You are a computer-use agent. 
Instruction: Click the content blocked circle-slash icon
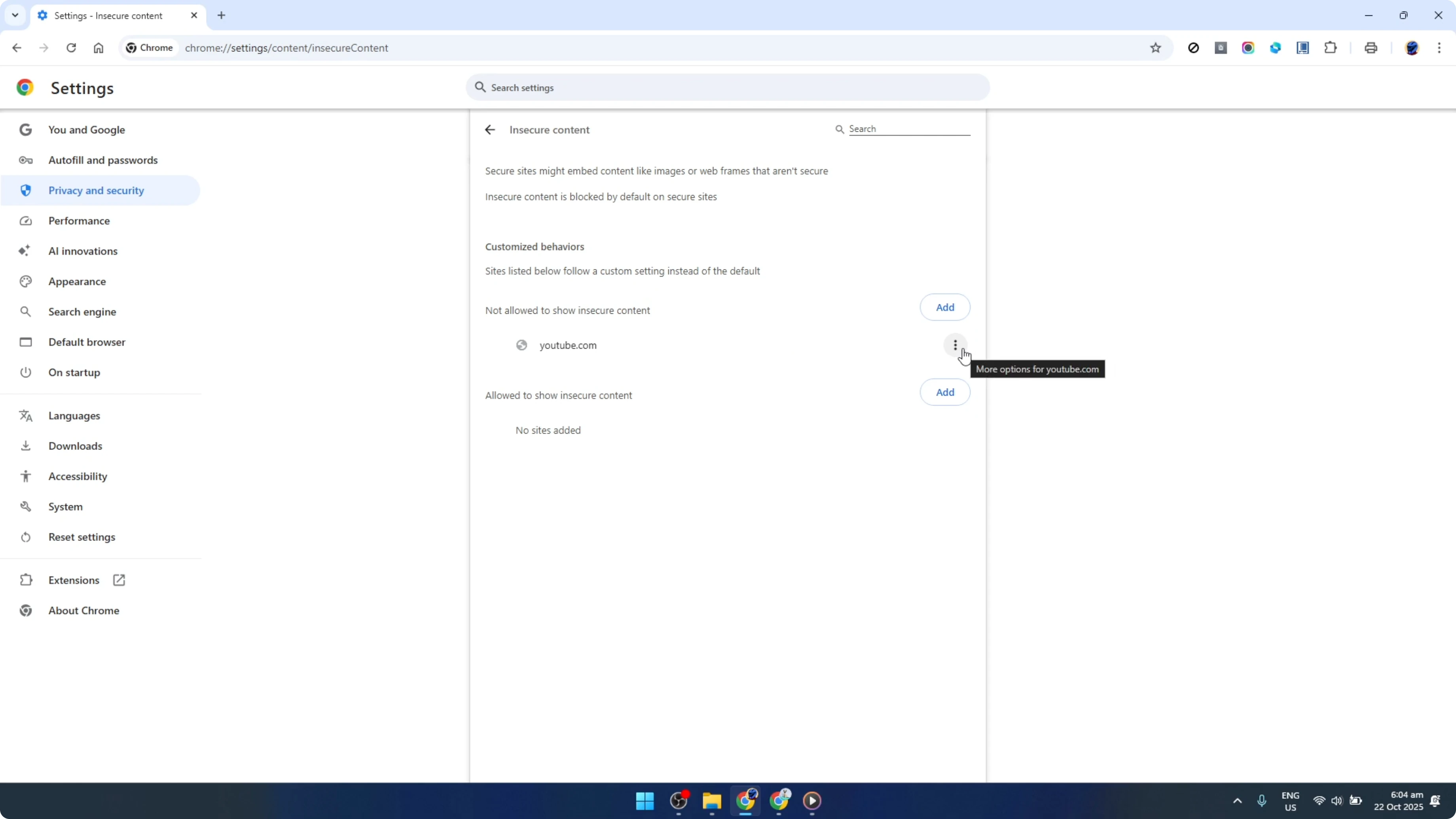(1193, 48)
